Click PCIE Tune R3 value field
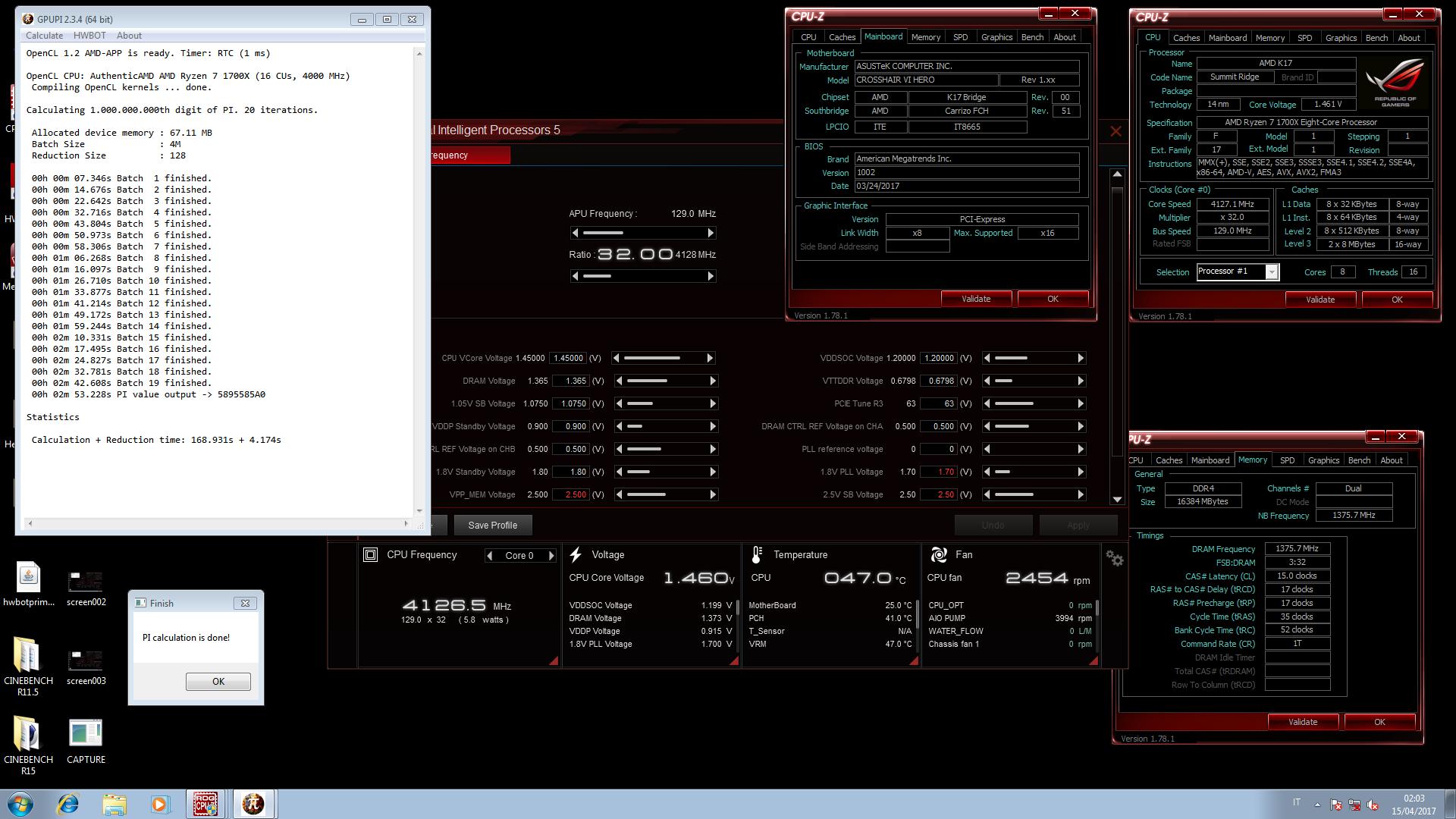Screen dimensions: 1456x819 click(938, 403)
